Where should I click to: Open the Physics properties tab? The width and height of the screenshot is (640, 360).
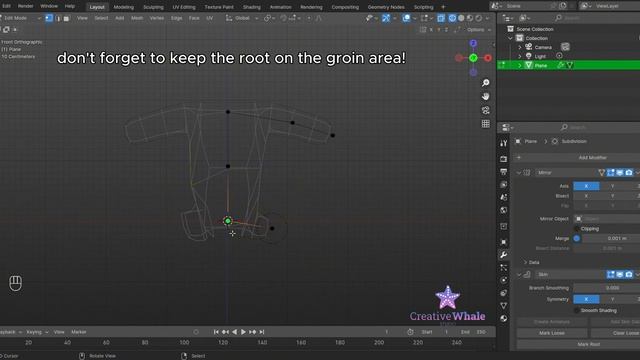pyautogui.click(x=504, y=280)
